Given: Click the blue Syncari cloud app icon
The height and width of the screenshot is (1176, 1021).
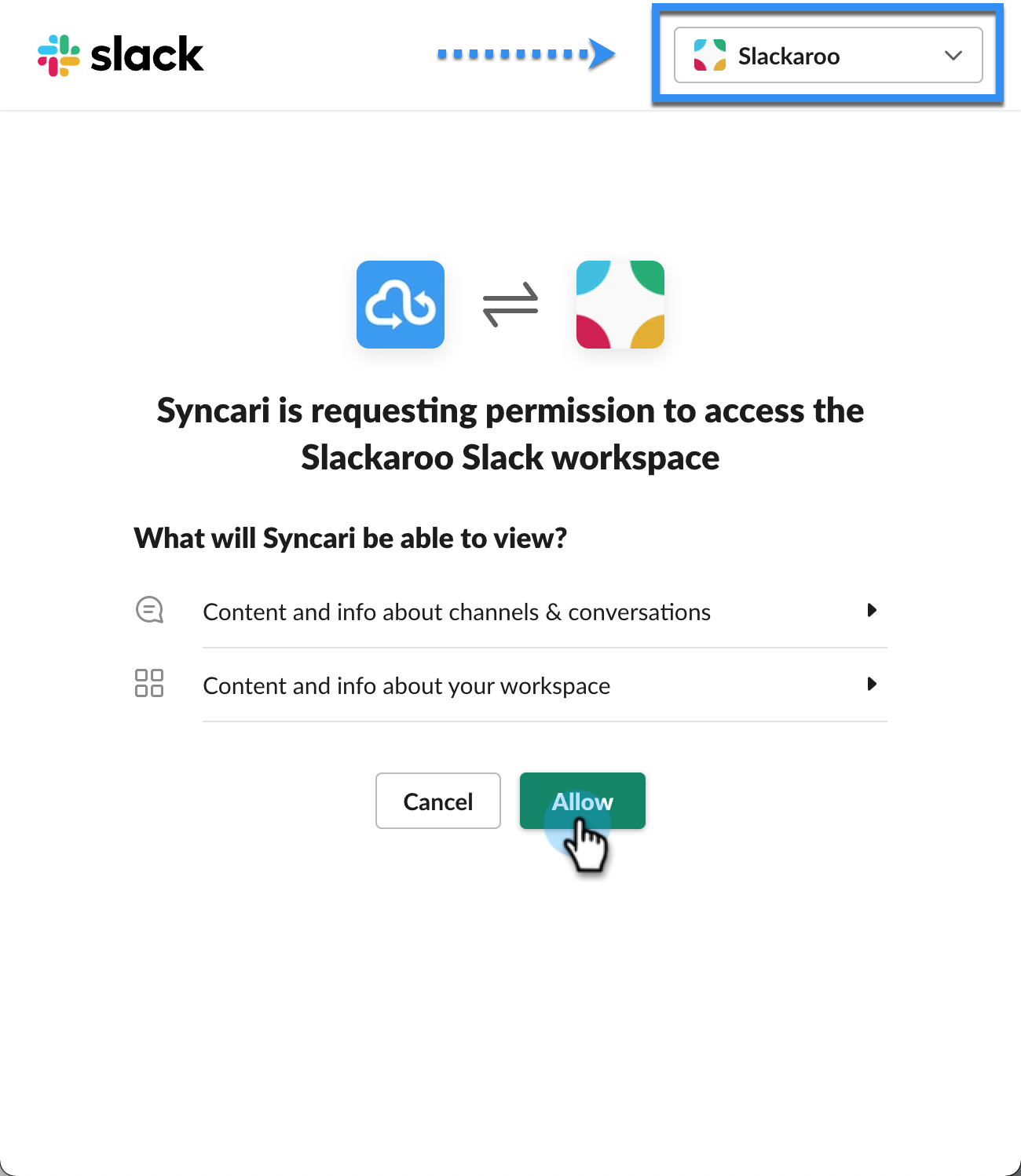Looking at the screenshot, I should click(x=401, y=305).
